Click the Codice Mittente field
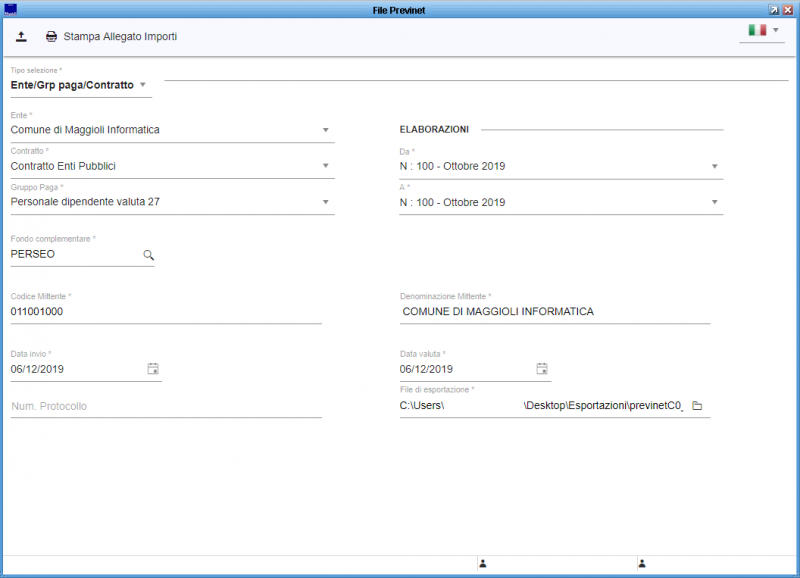Viewport: 800px width, 578px height. (x=166, y=312)
